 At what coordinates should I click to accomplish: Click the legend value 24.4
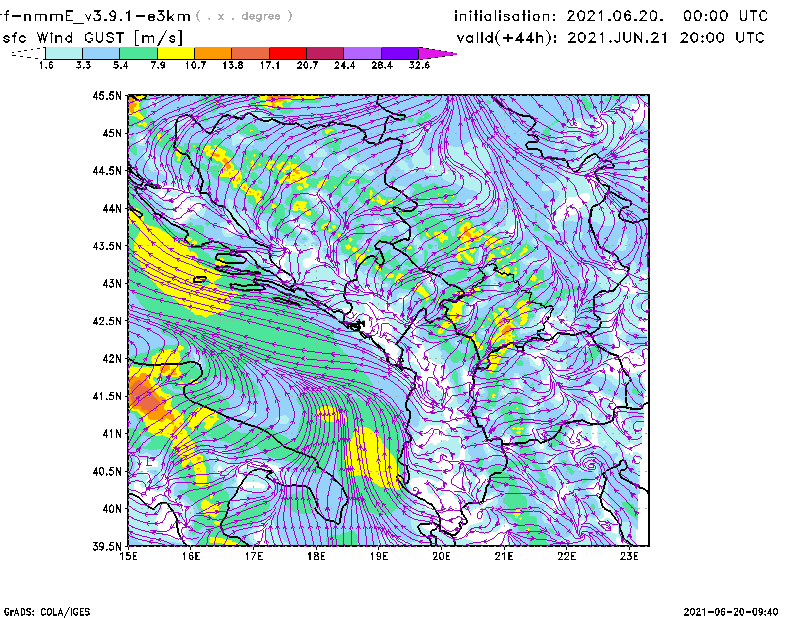click(344, 65)
